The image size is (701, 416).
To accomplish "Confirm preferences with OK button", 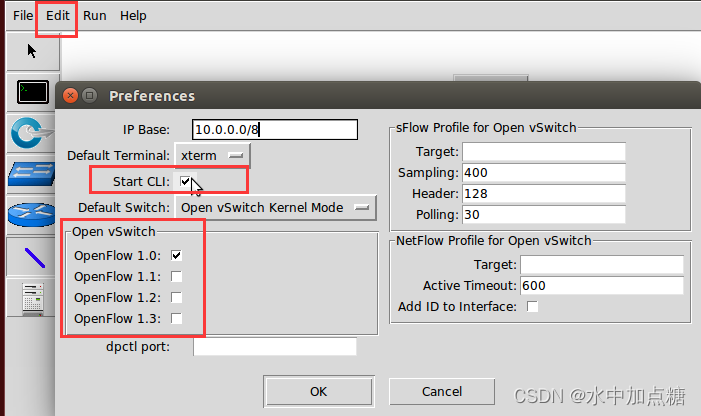I will click(319, 391).
